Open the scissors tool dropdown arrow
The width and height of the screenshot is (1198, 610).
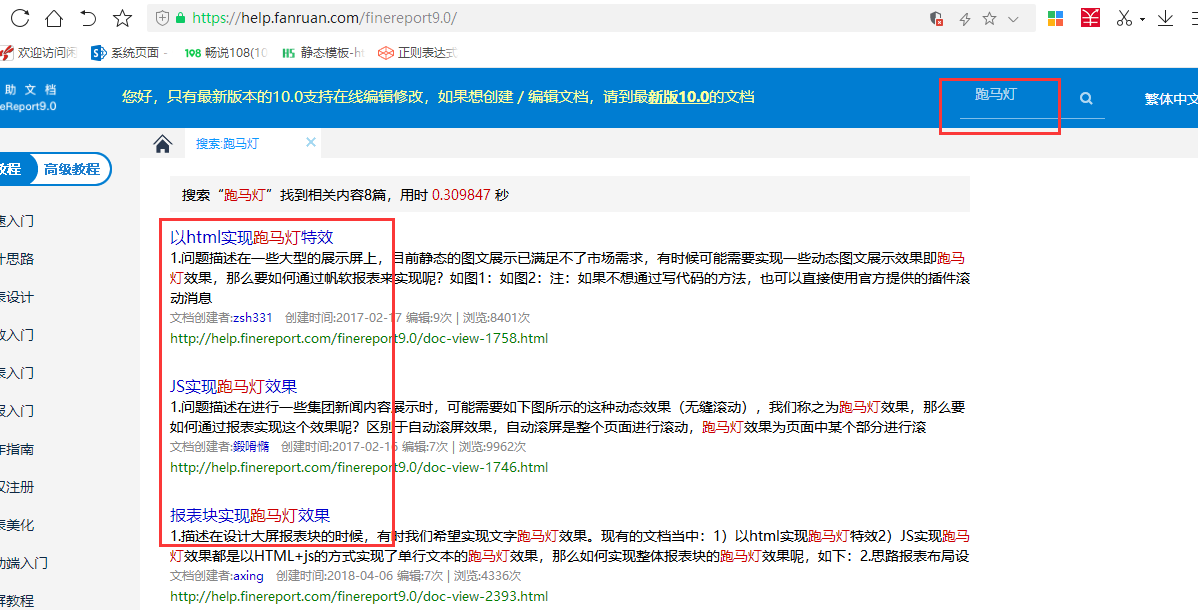[1142, 19]
